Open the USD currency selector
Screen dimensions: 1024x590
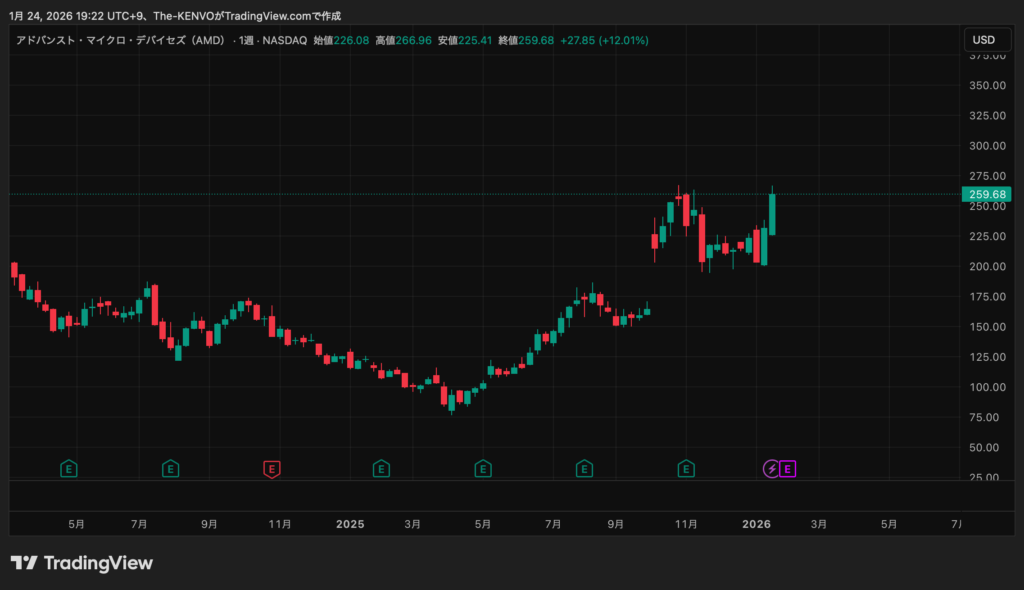pyautogui.click(x=984, y=40)
